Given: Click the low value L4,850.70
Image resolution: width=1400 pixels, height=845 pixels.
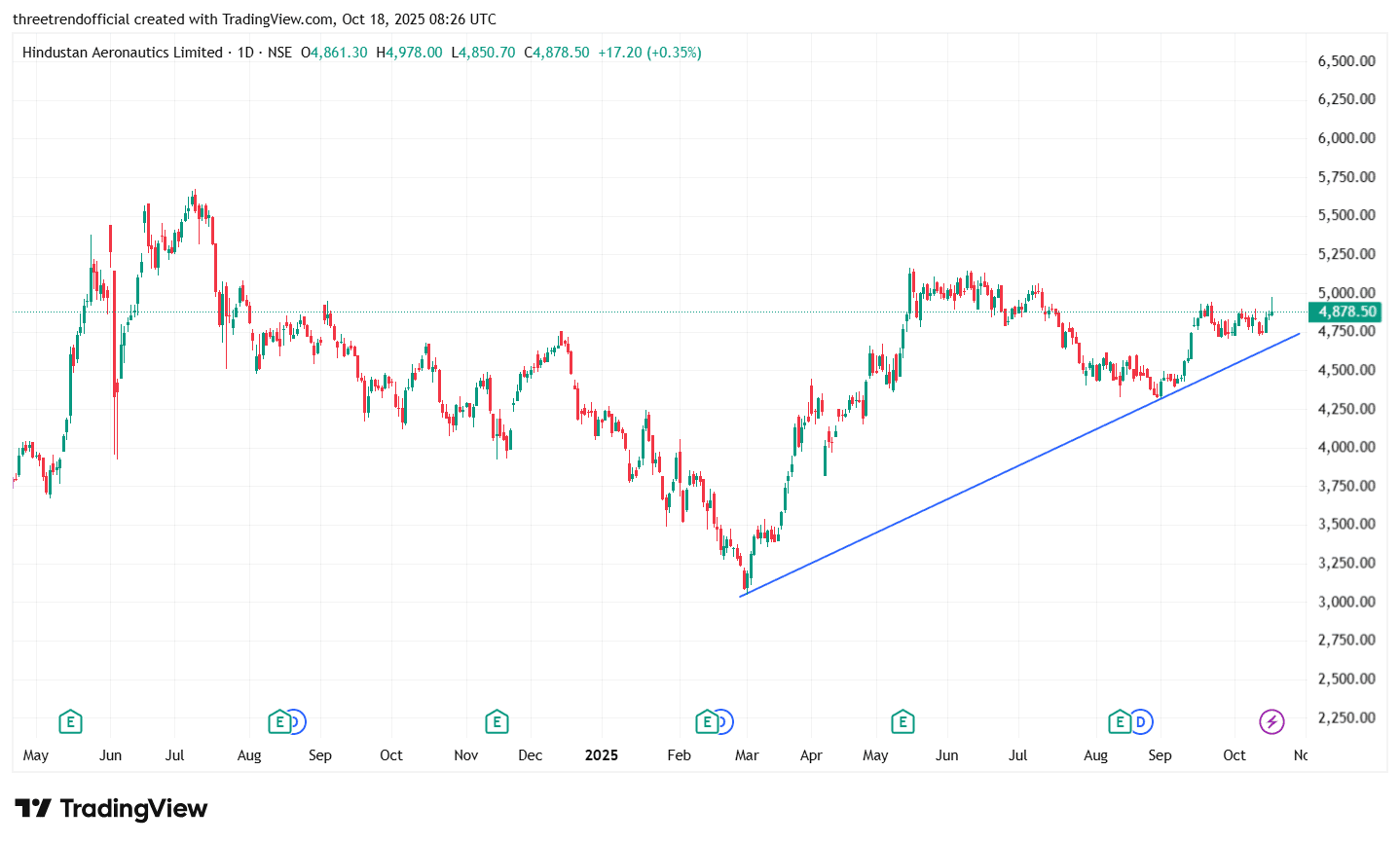Looking at the screenshot, I should (x=483, y=53).
